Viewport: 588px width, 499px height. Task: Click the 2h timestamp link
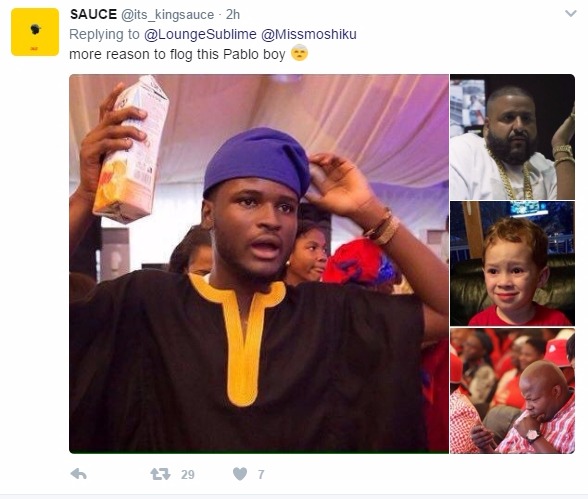click(232, 14)
